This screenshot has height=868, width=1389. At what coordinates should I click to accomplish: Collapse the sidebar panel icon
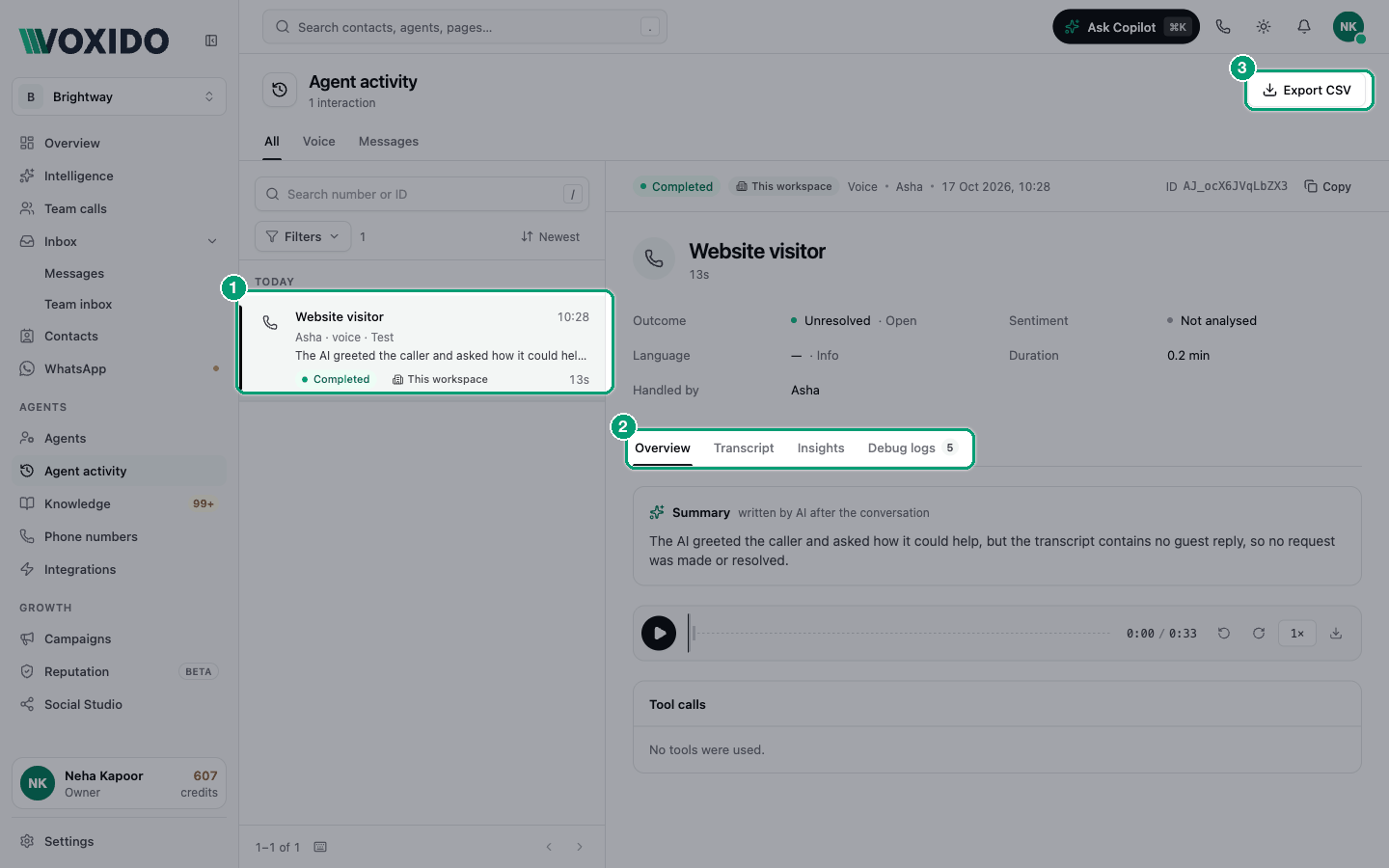tap(211, 41)
